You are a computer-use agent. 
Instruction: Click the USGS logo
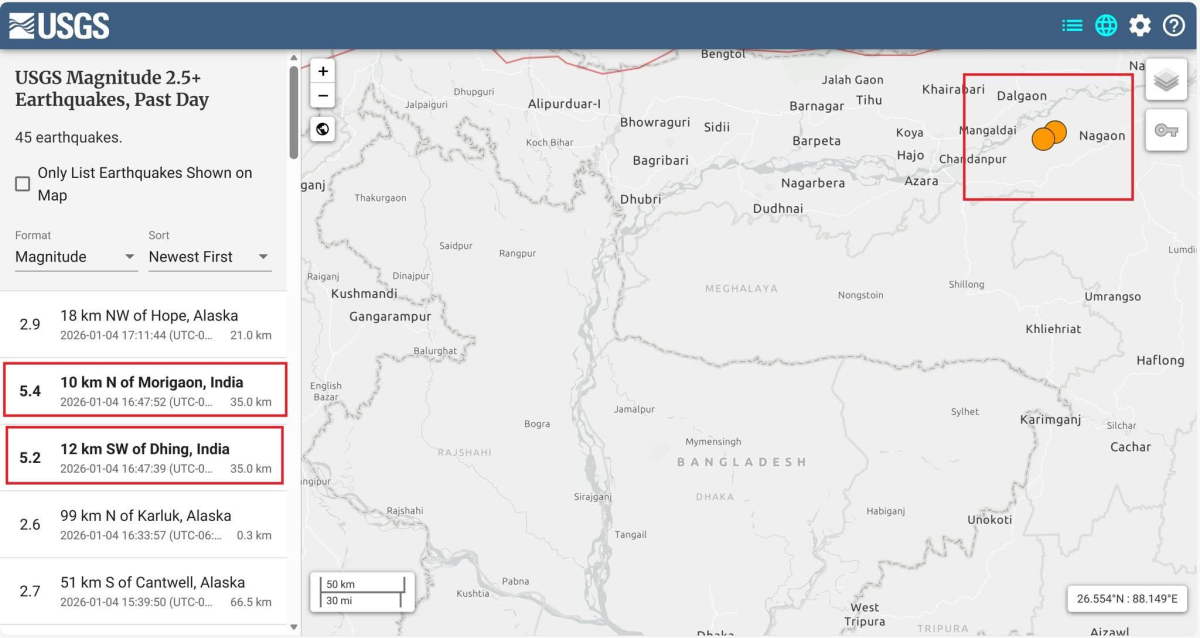(59, 25)
